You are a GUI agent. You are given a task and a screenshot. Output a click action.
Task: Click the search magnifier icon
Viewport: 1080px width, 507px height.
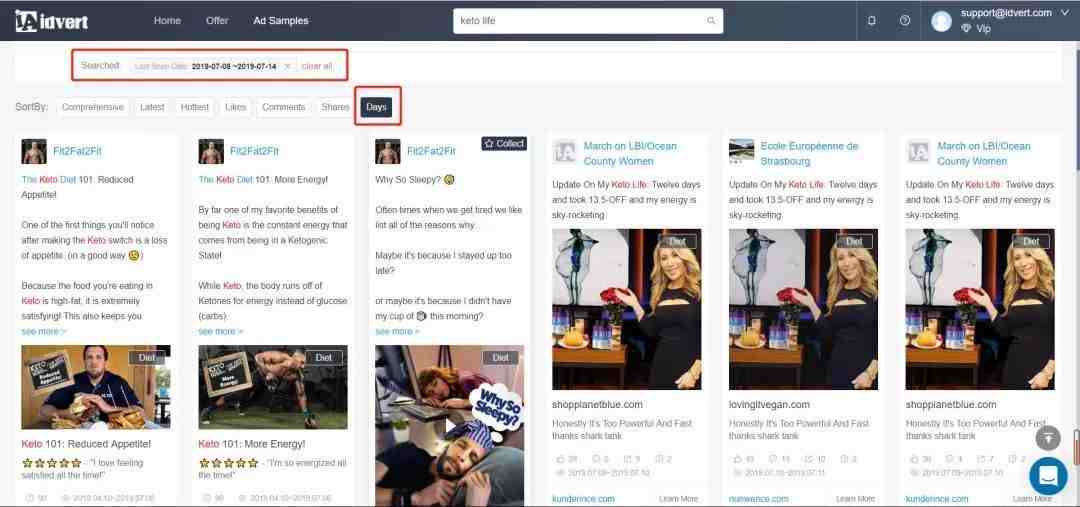tap(711, 21)
